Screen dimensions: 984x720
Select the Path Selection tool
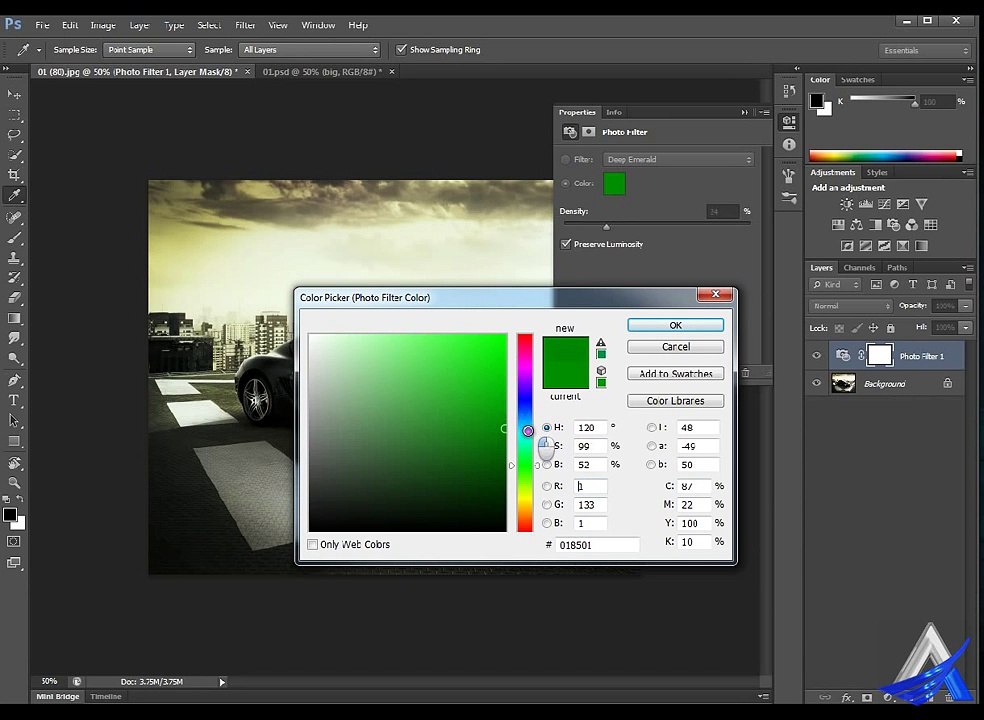point(14,421)
